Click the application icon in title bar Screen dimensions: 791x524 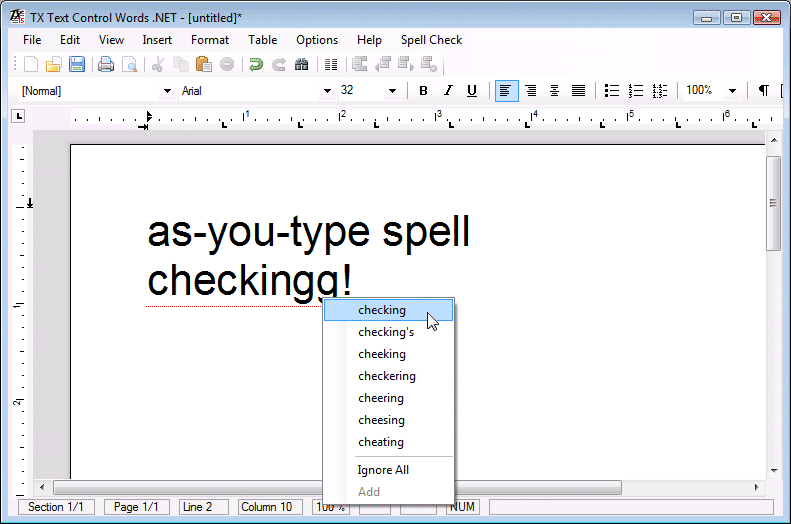tap(17, 17)
